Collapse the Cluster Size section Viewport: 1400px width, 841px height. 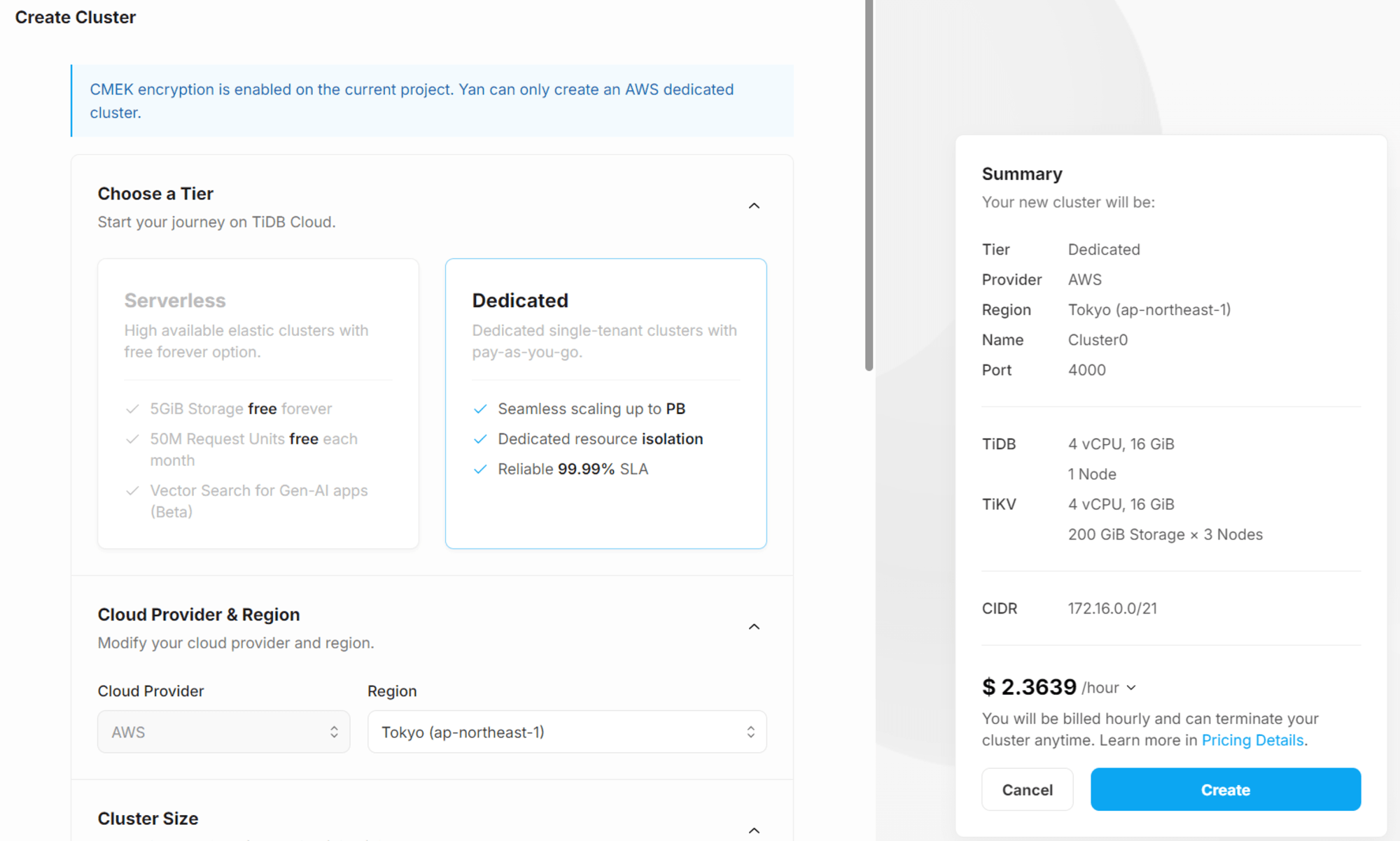click(754, 831)
